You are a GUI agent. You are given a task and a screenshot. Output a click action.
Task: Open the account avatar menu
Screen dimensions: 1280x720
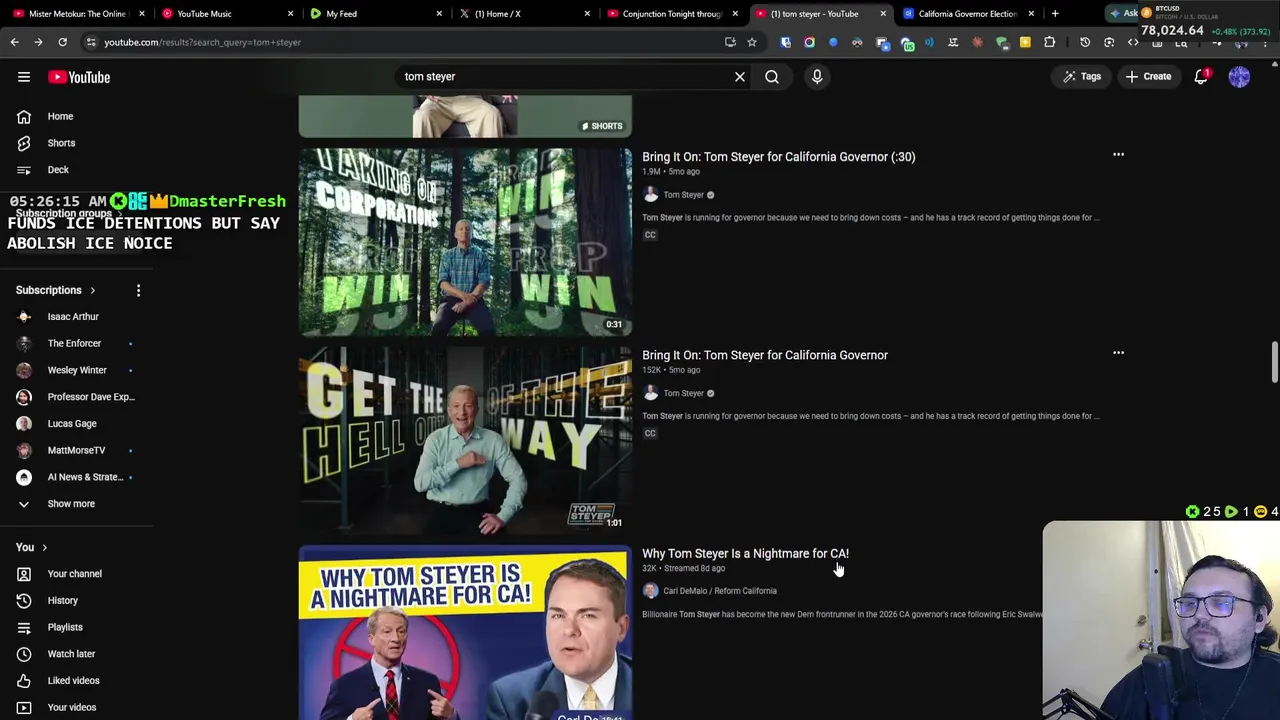(1239, 77)
